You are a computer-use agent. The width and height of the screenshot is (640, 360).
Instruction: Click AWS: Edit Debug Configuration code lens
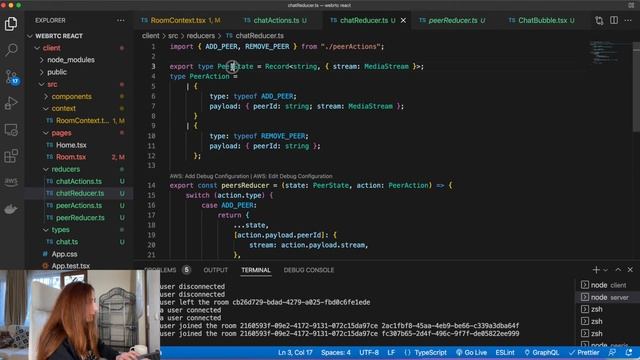pyautogui.click(x=293, y=176)
